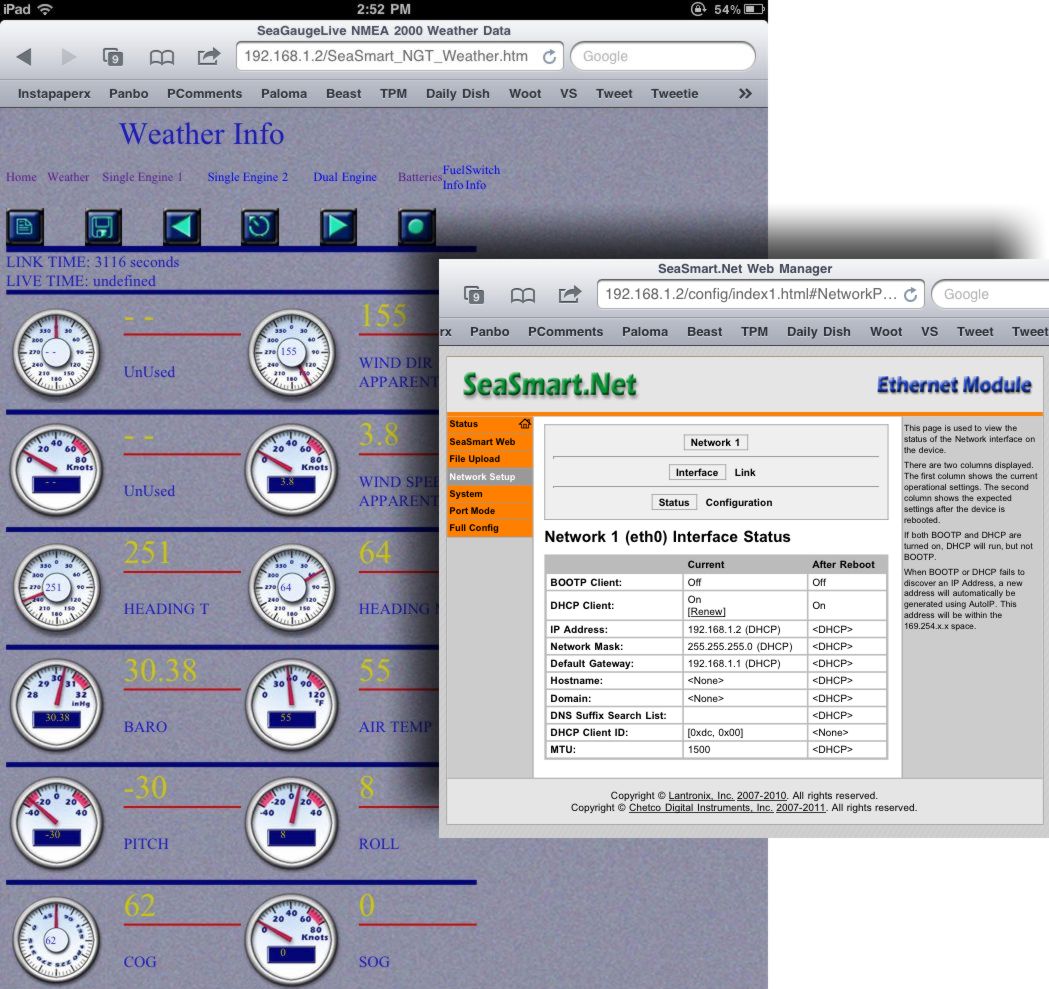Screen dimensions: 1049x989
Task: Tap share icon in Web Manager window
Action: click(x=570, y=294)
